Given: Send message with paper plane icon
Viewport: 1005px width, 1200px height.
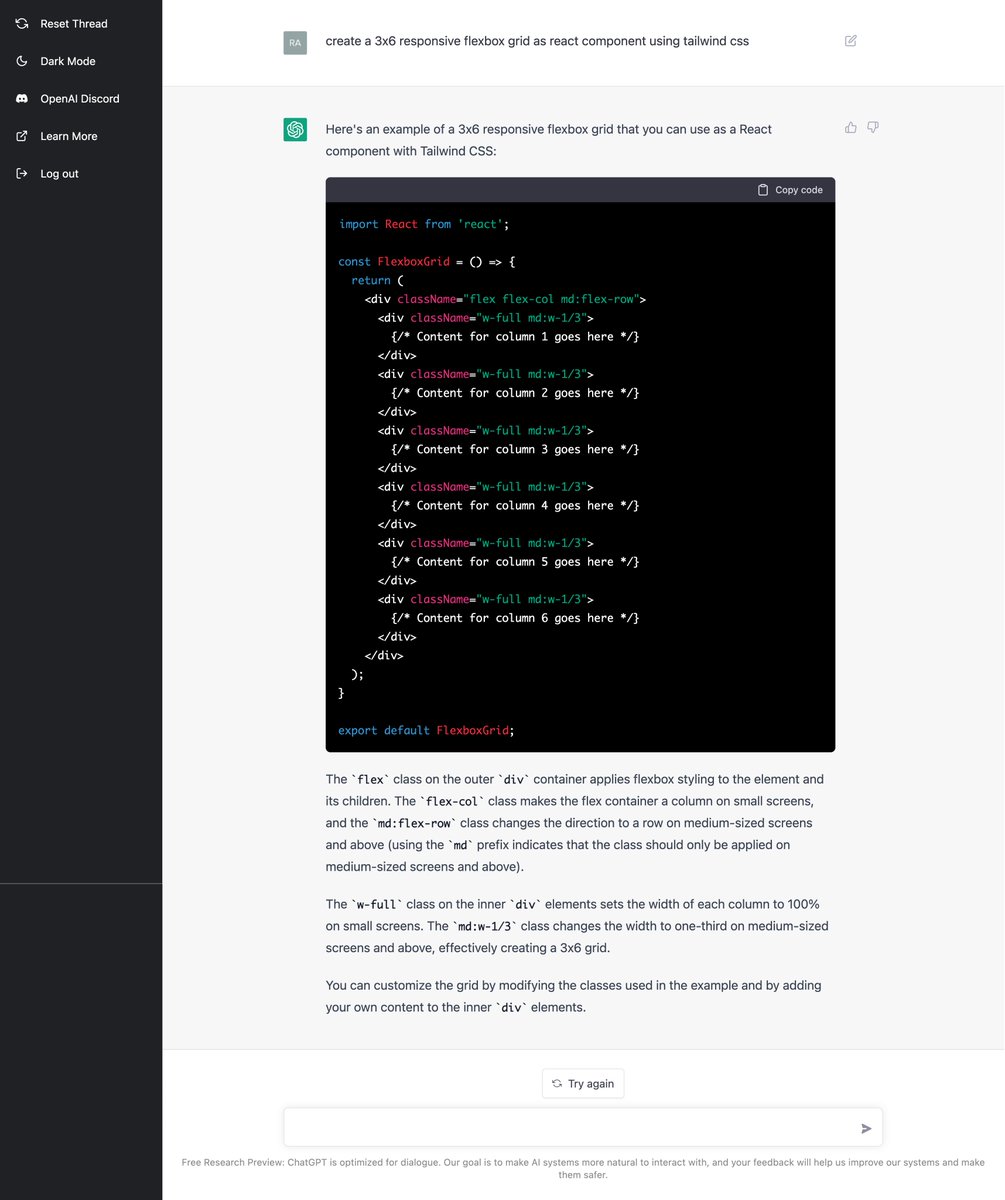Looking at the screenshot, I should pos(866,1128).
